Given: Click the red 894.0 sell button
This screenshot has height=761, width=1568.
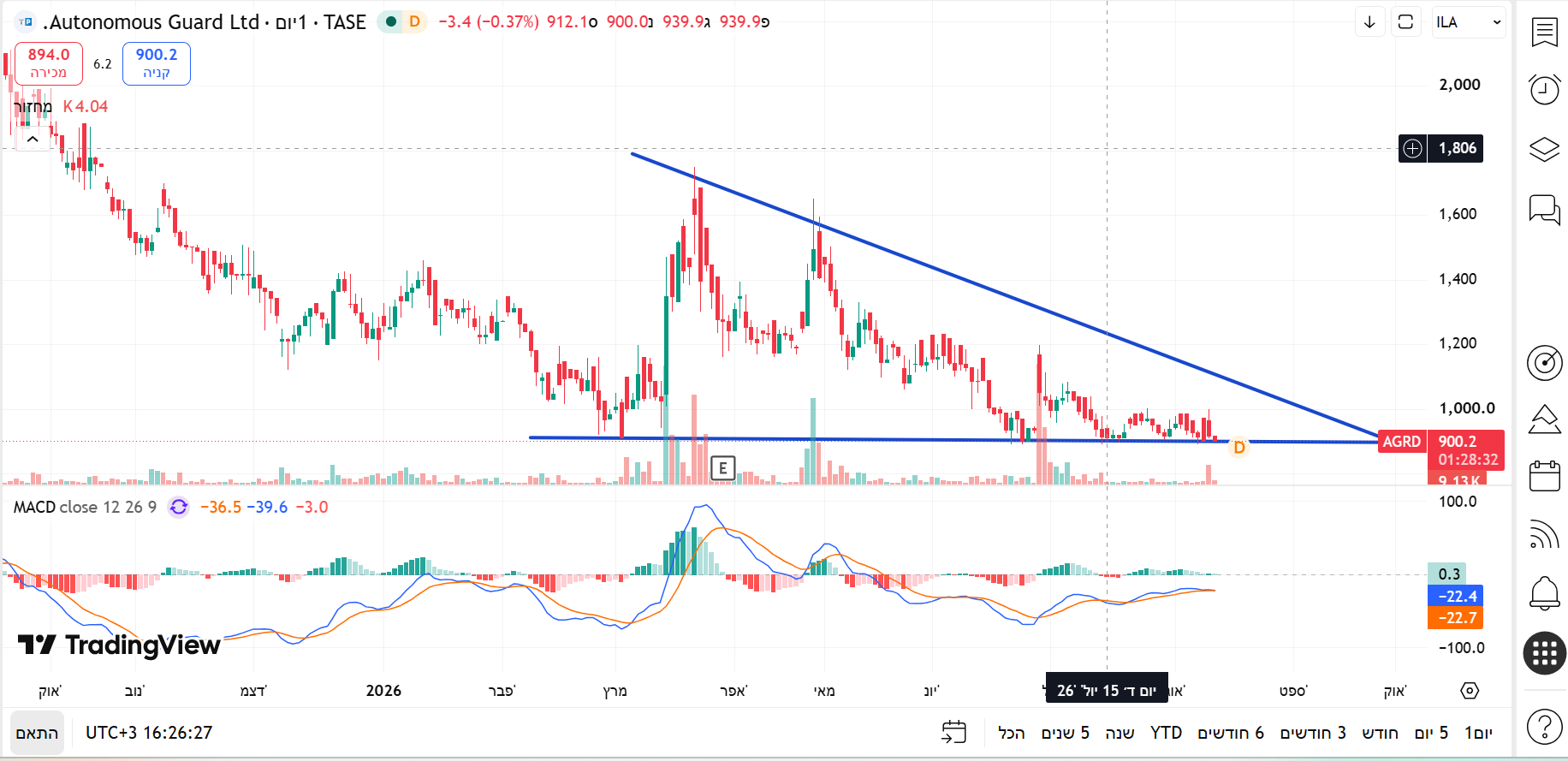Looking at the screenshot, I should pos(49,63).
